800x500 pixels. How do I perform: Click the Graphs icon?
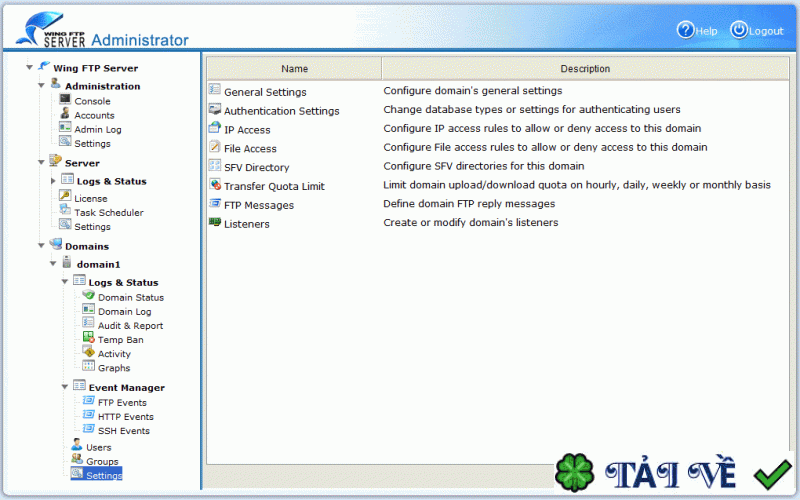point(89,366)
